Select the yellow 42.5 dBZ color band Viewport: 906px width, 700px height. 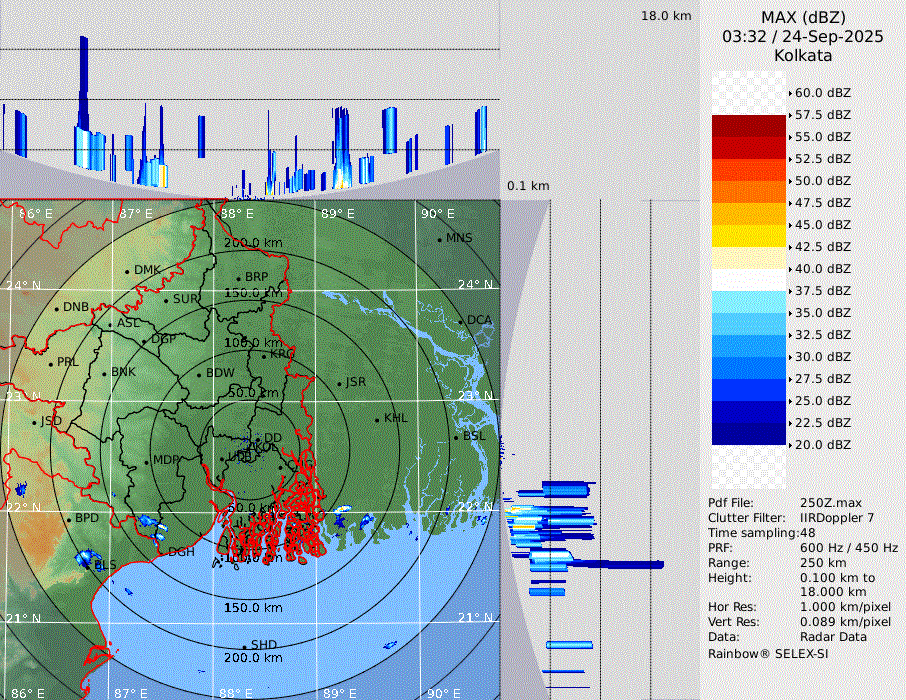(749, 236)
